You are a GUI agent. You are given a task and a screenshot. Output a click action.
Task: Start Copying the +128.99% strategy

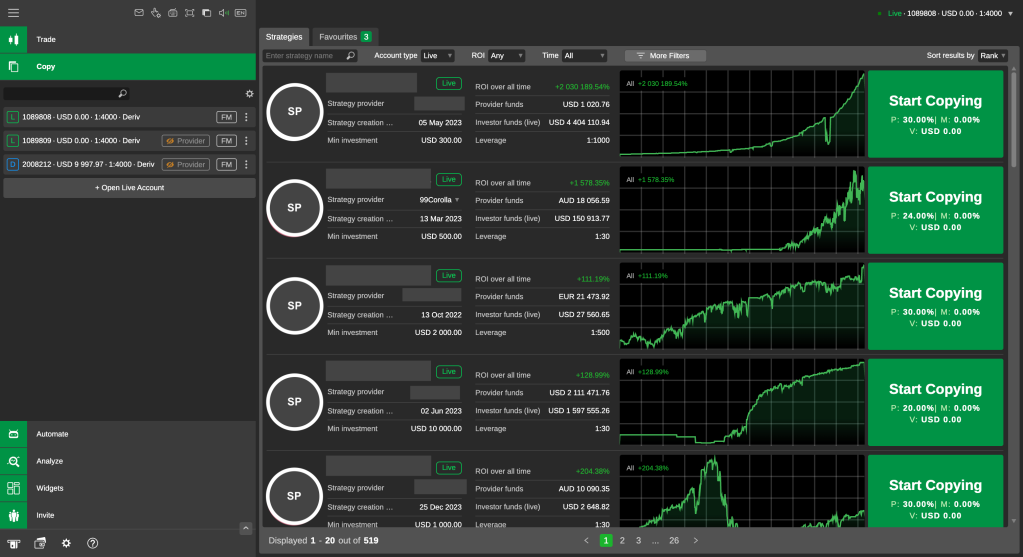[935, 402]
